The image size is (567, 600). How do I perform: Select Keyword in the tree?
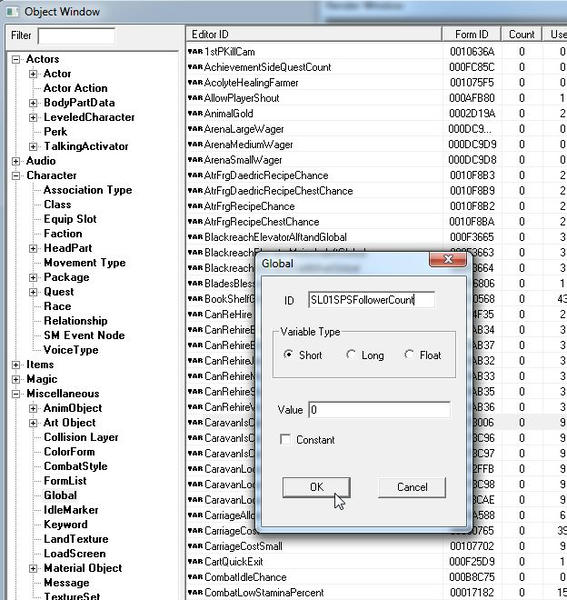[65, 524]
